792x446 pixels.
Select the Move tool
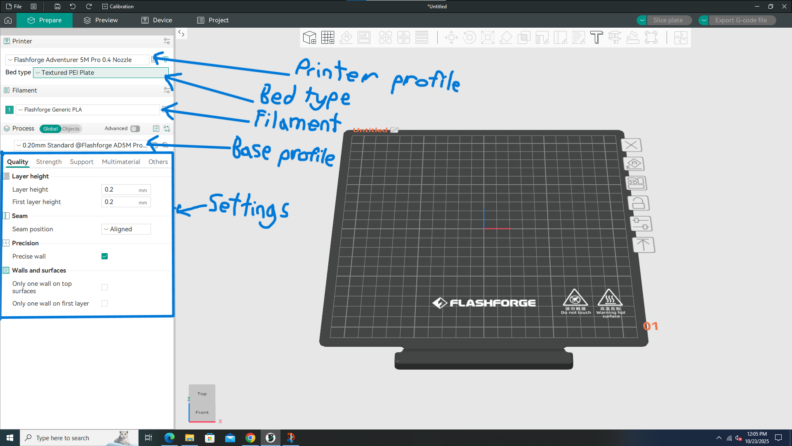451,37
